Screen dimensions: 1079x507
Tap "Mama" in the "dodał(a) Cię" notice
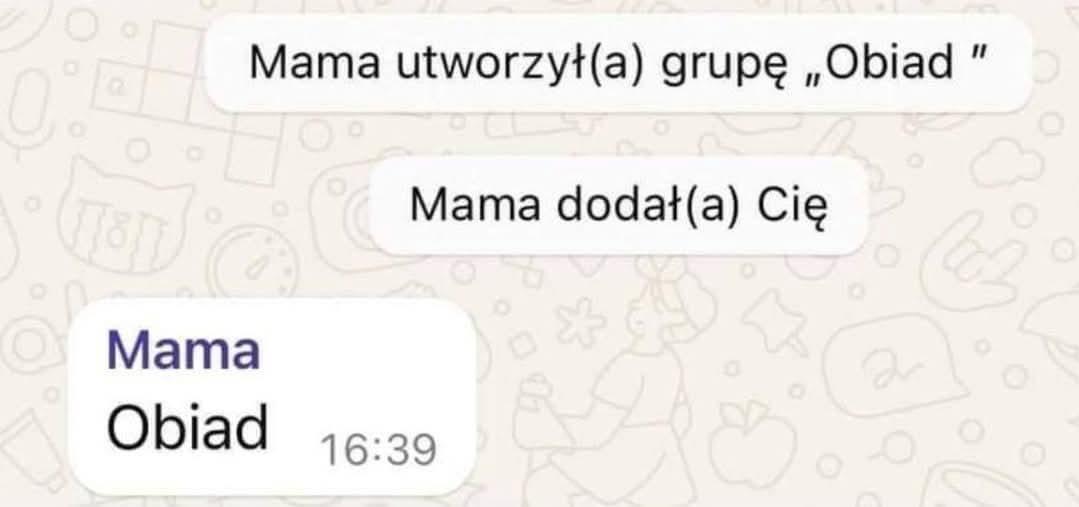click(x=475, y=206)
